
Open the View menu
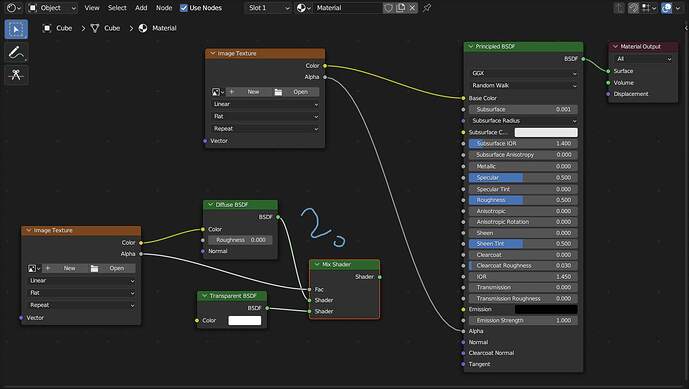[92, 8]
